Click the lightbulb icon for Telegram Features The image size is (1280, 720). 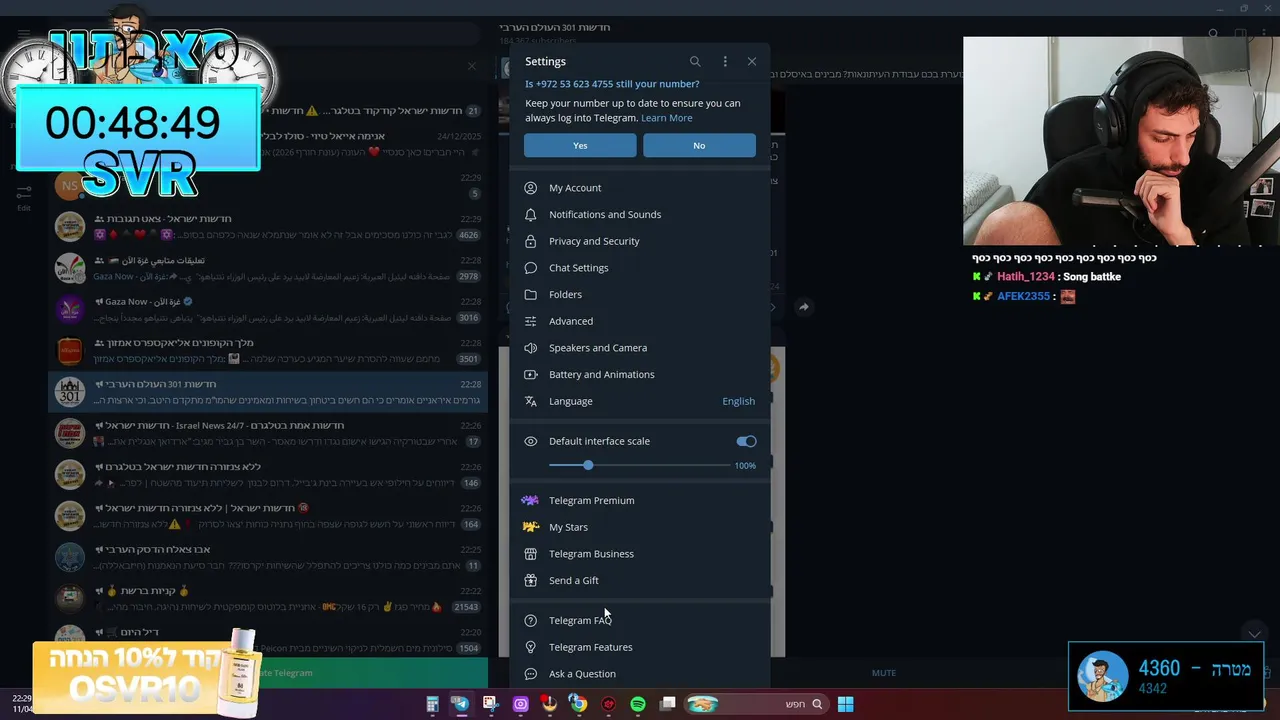pos(530,647)
